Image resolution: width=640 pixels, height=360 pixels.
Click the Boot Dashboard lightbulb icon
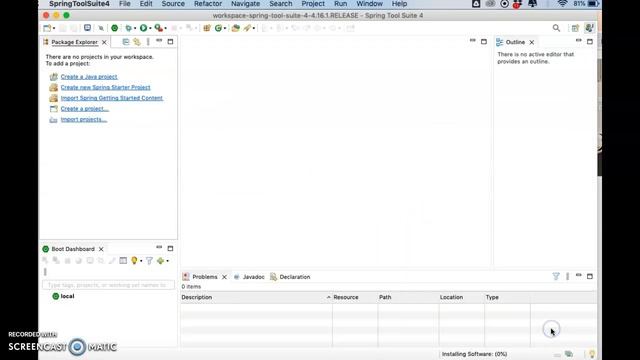click(x=134, y=260)
